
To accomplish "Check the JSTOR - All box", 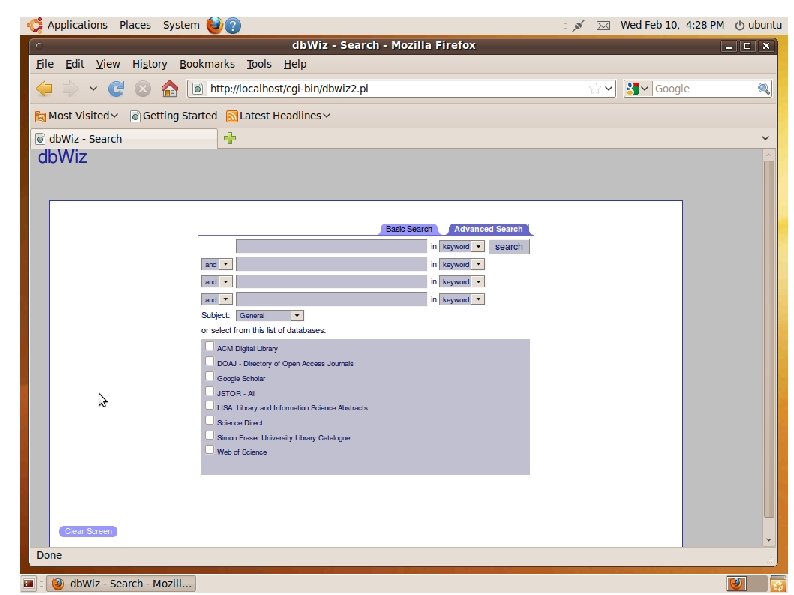I will 209,391.
